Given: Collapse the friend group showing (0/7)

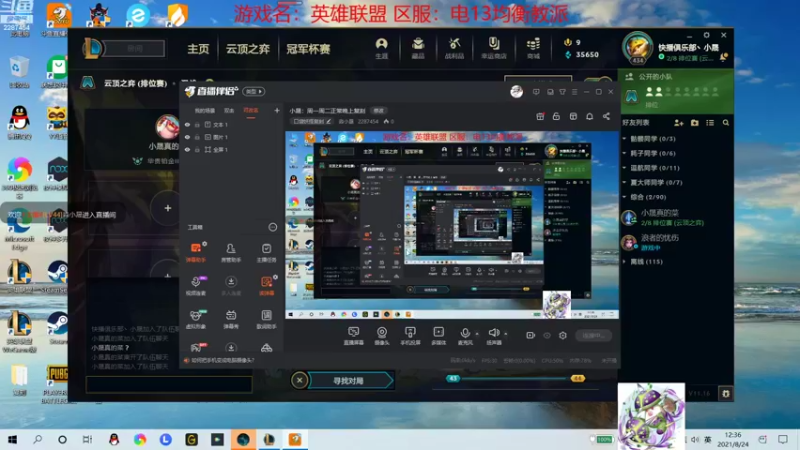Looking at the screenshot, I should (625, 182).
